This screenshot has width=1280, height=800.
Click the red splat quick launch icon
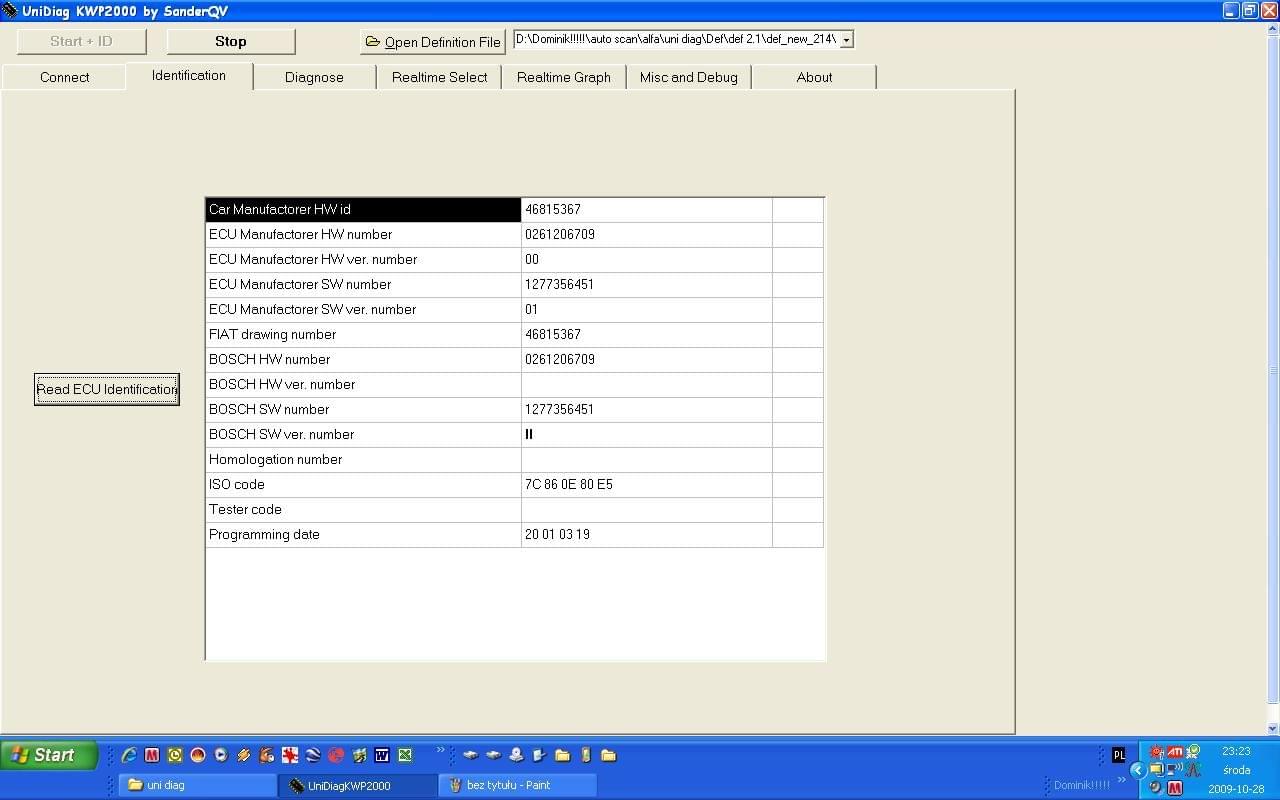click(x=290, y=755)
